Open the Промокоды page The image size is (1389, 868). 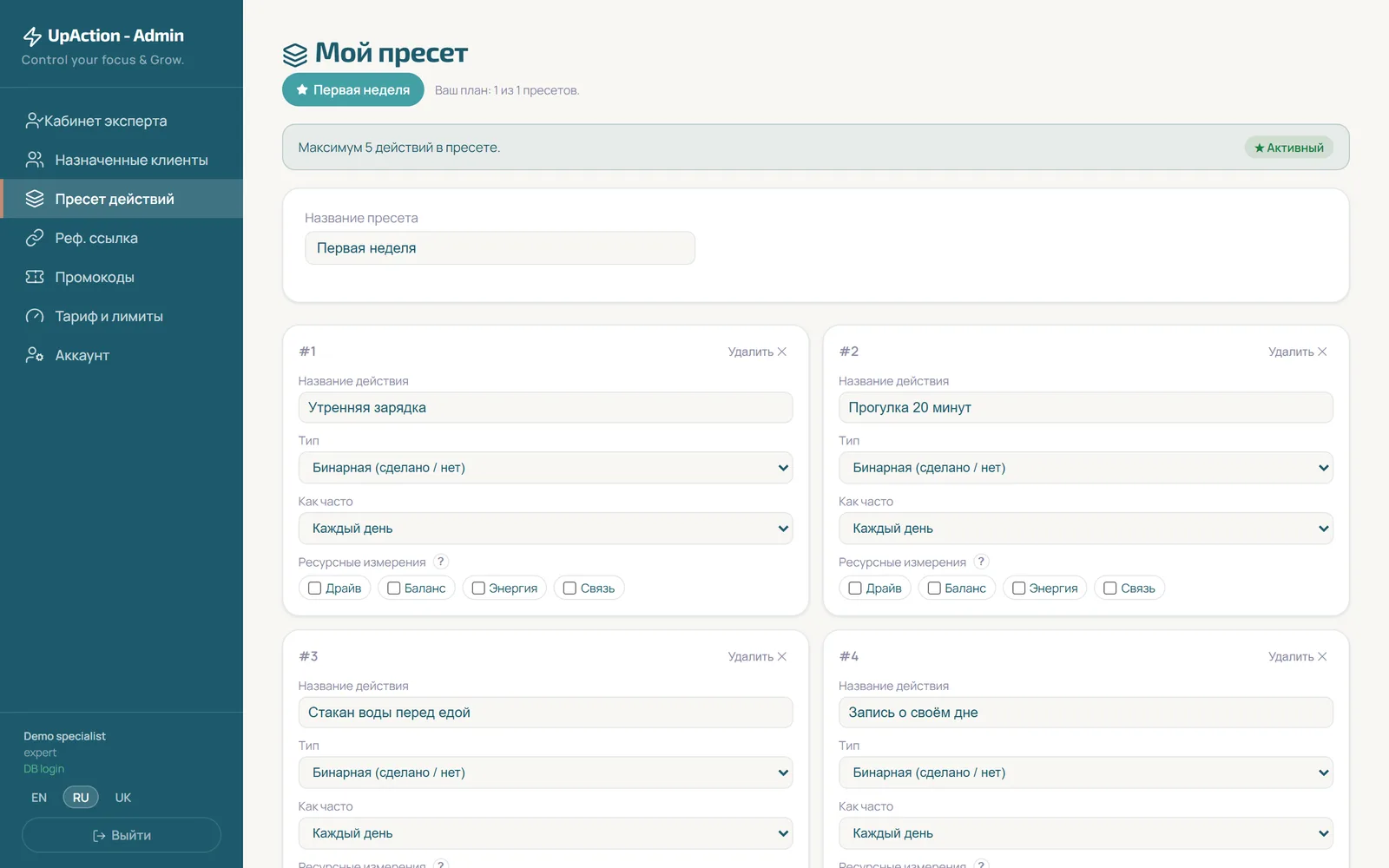click(x=122, y=277)
